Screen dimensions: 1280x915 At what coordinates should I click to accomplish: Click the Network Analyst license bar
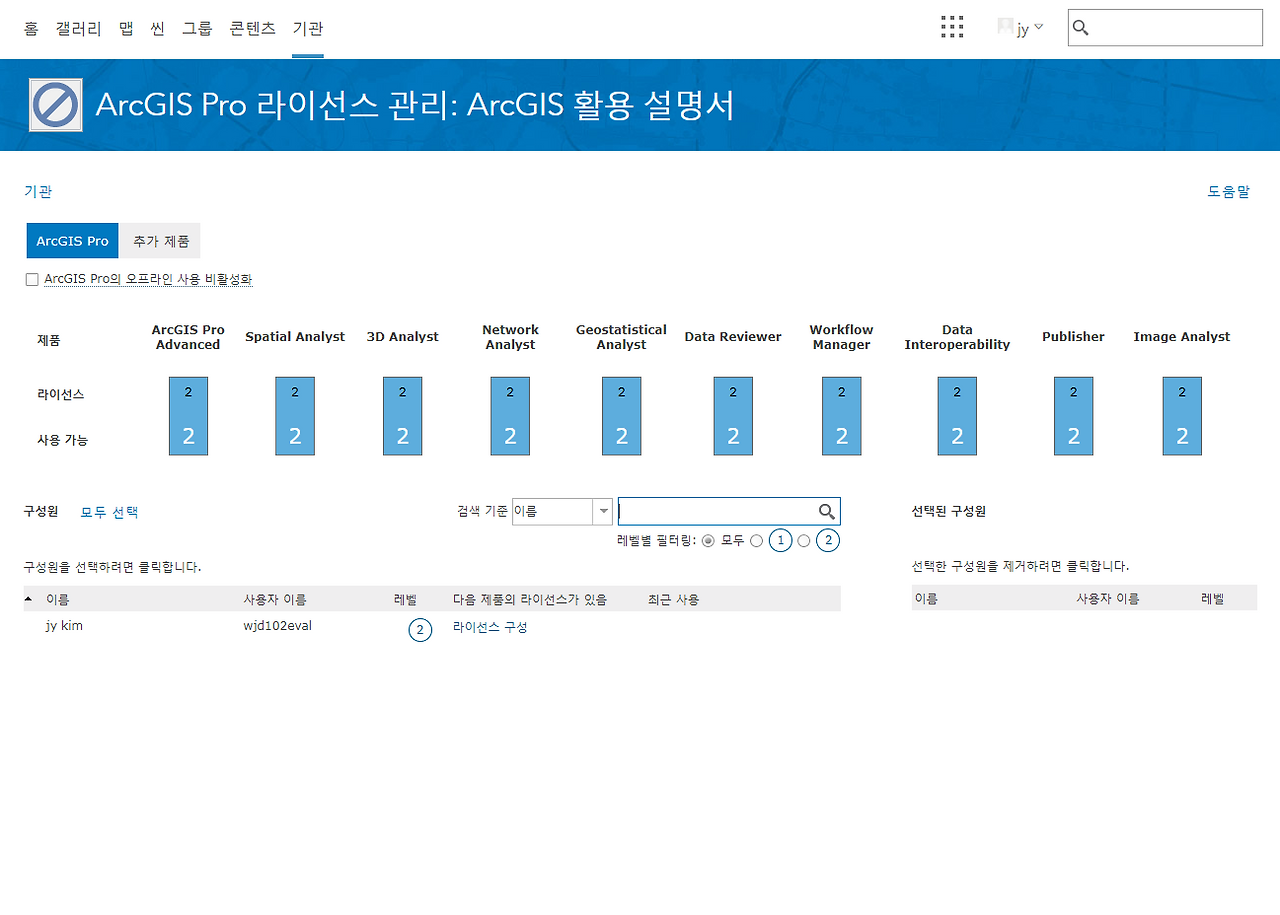[x=510, y=416]
